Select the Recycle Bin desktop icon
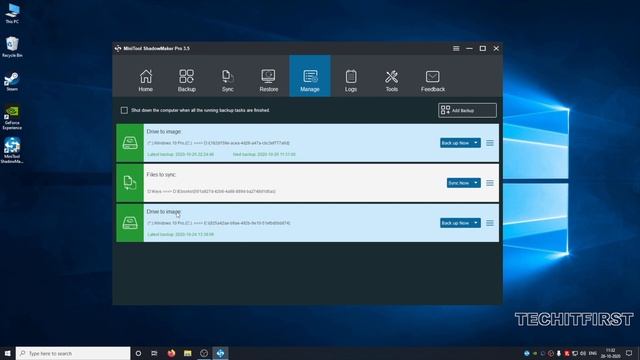This screenshot has height=360, width=640. pos(12,47)
